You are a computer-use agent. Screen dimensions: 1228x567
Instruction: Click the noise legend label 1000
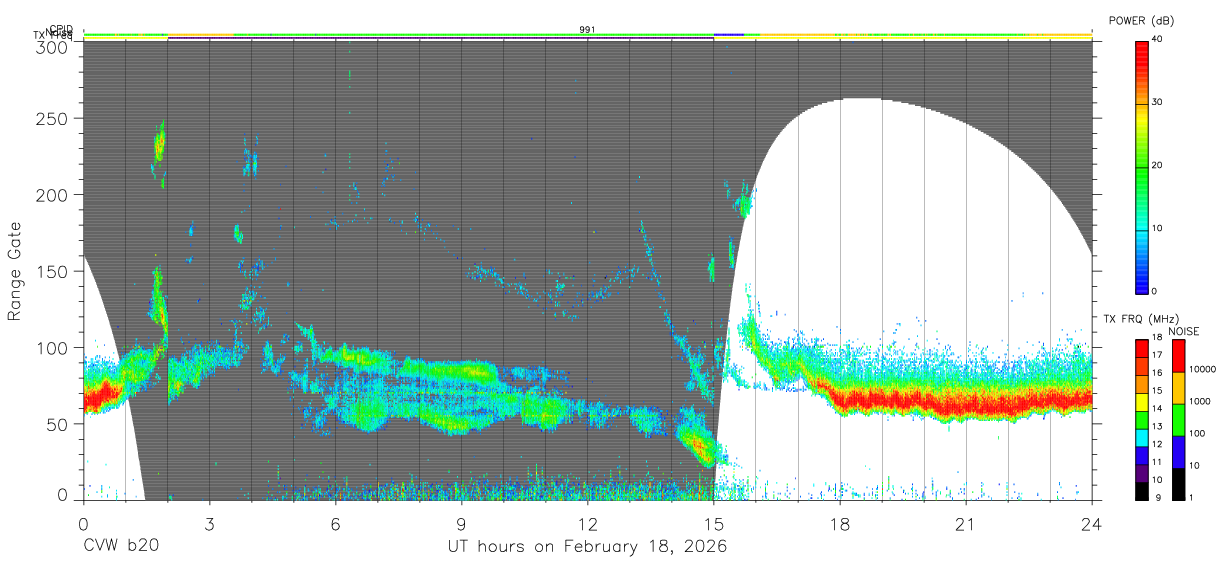click(x=1198, y=401)
